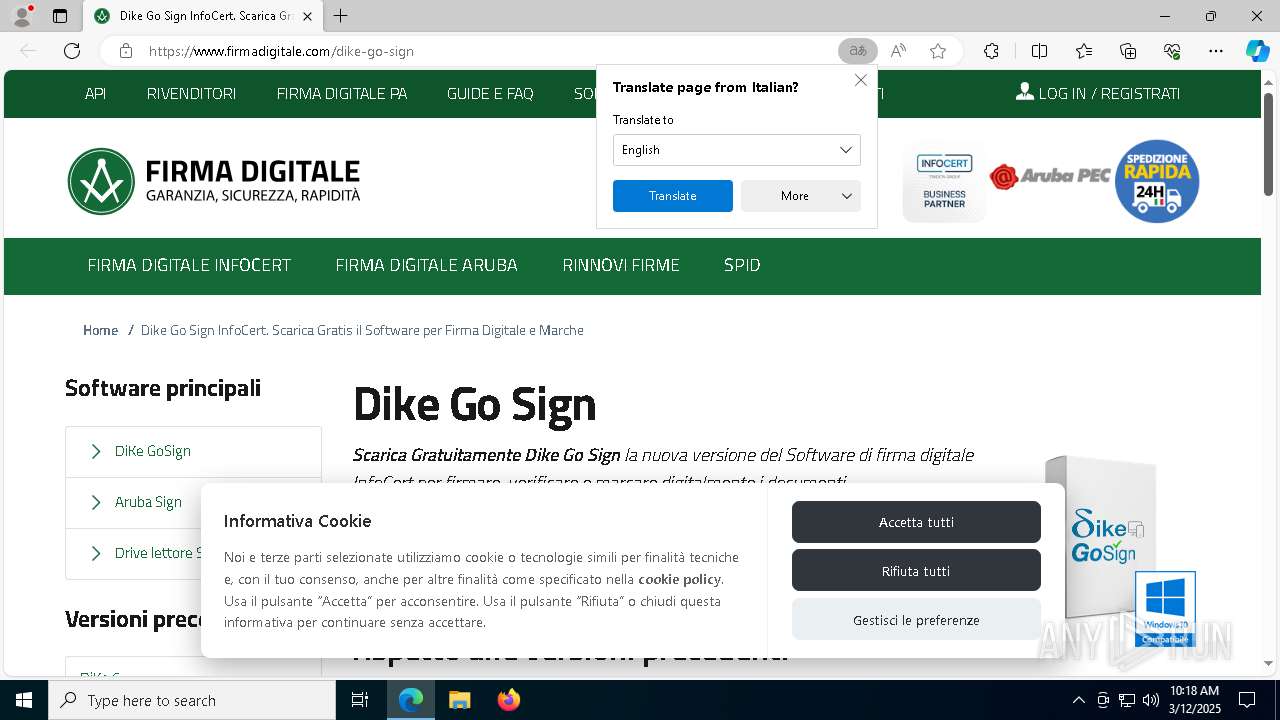Open the Translate to language dropdown

[736, 150]
